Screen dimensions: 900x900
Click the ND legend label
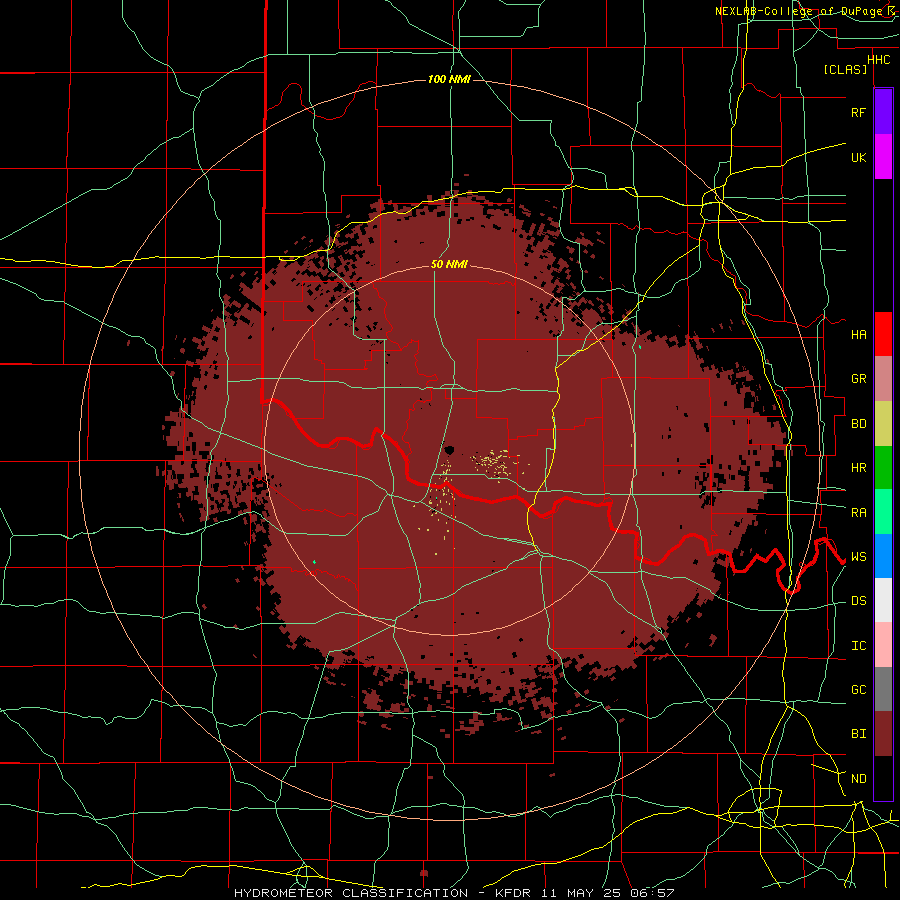tap(858, 779)
